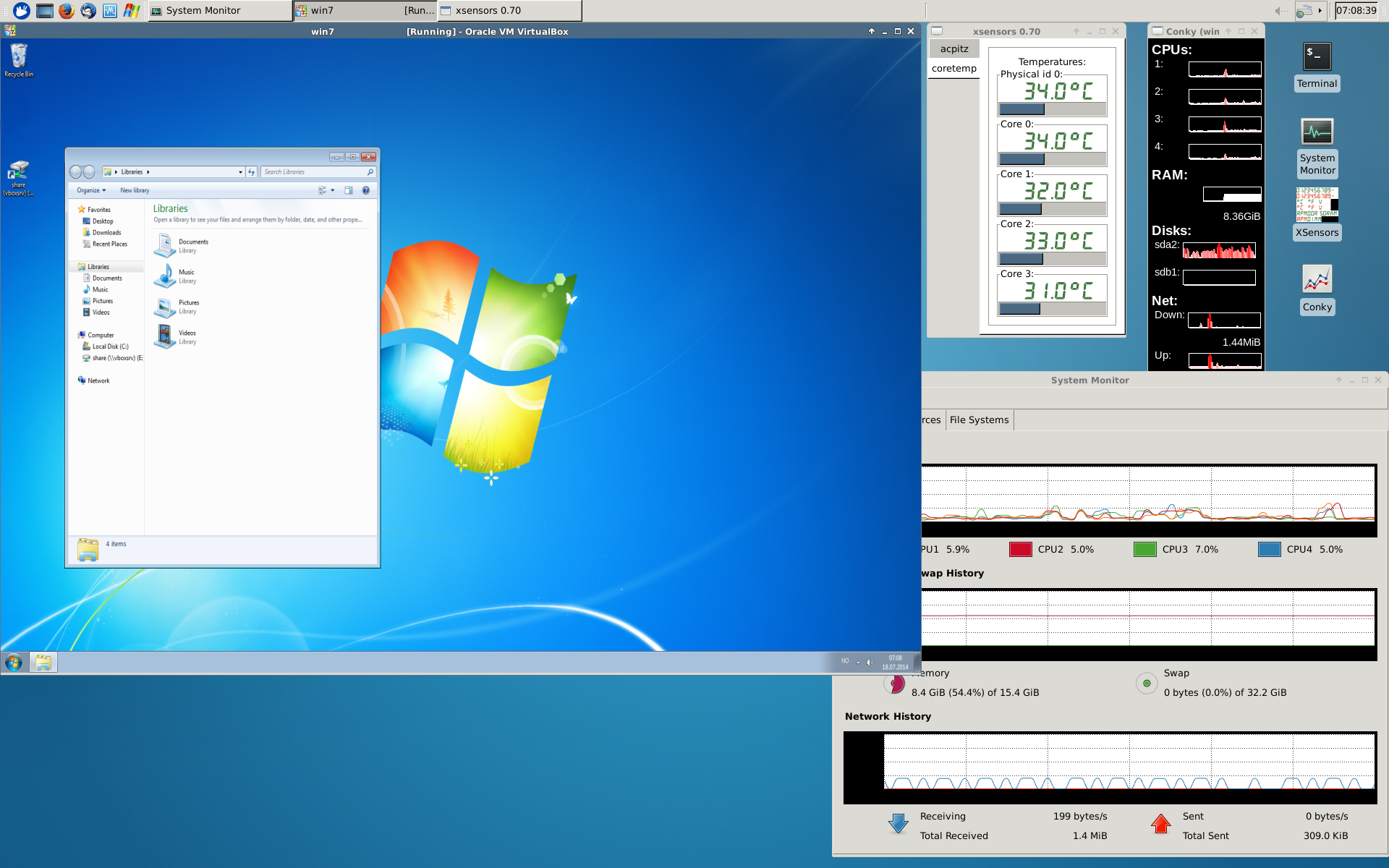The height and width of the screenshot is (868, 1389).
Task: Select the acpitz tab in xsensors
Action: tap(954, 48)
